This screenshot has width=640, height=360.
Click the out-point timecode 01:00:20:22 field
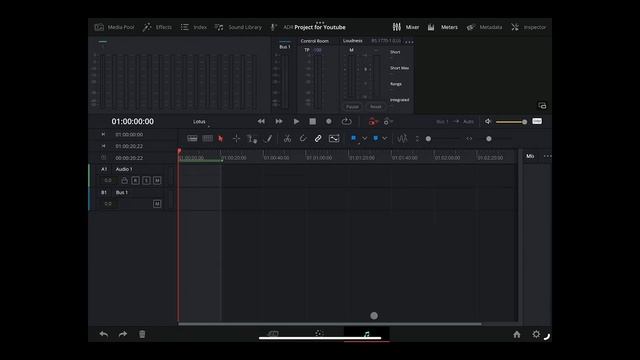coord(129,146)
